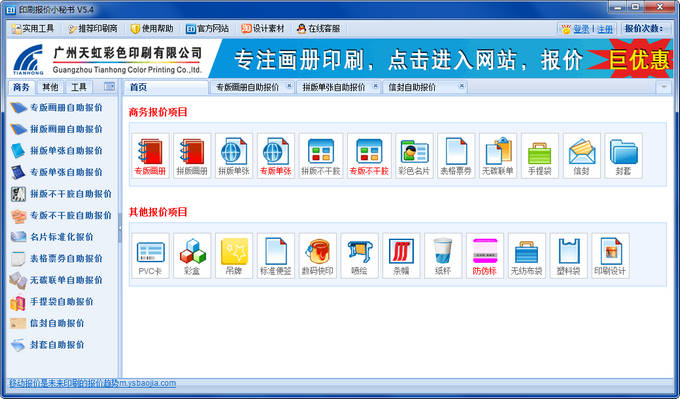Viewport: 680px width, 399px height.
Task: Visit 官方网站 from the toolbar
Action: point(207,29)
